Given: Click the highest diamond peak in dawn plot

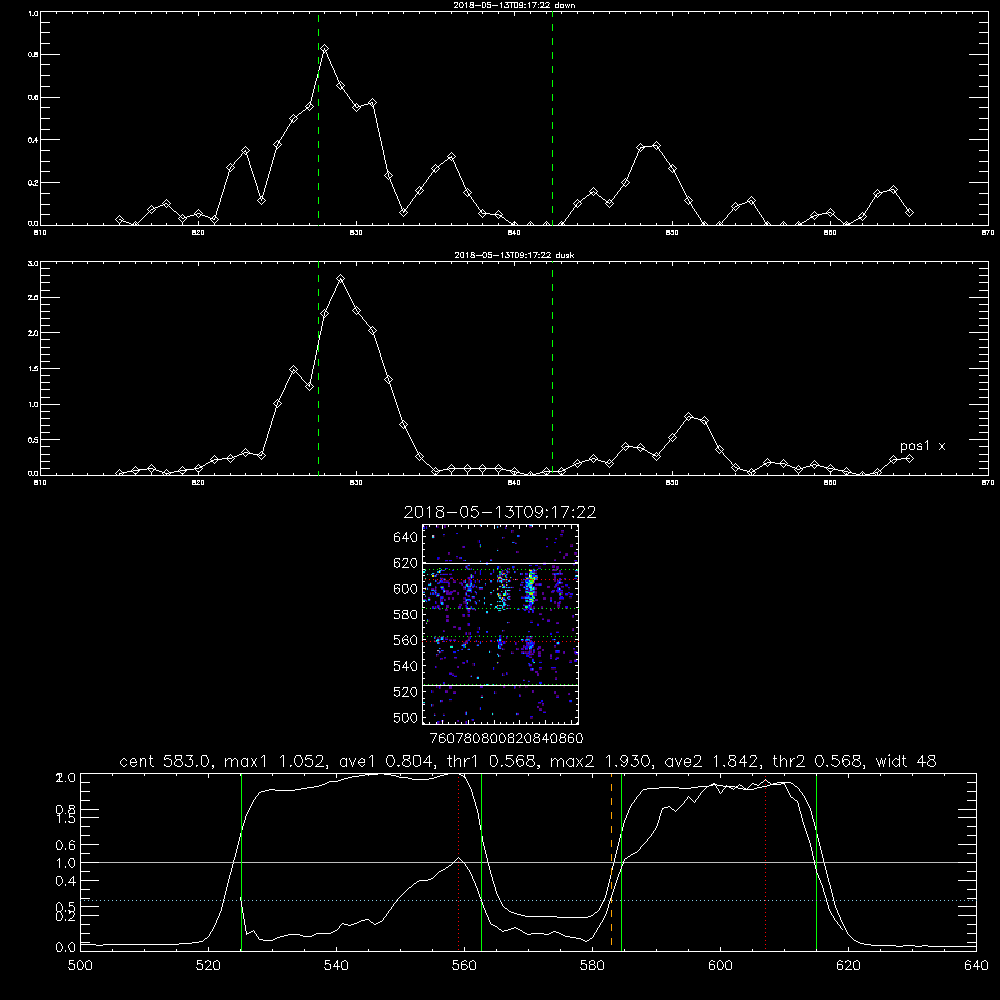Looking at the screenshot, I should pos(325,48).
